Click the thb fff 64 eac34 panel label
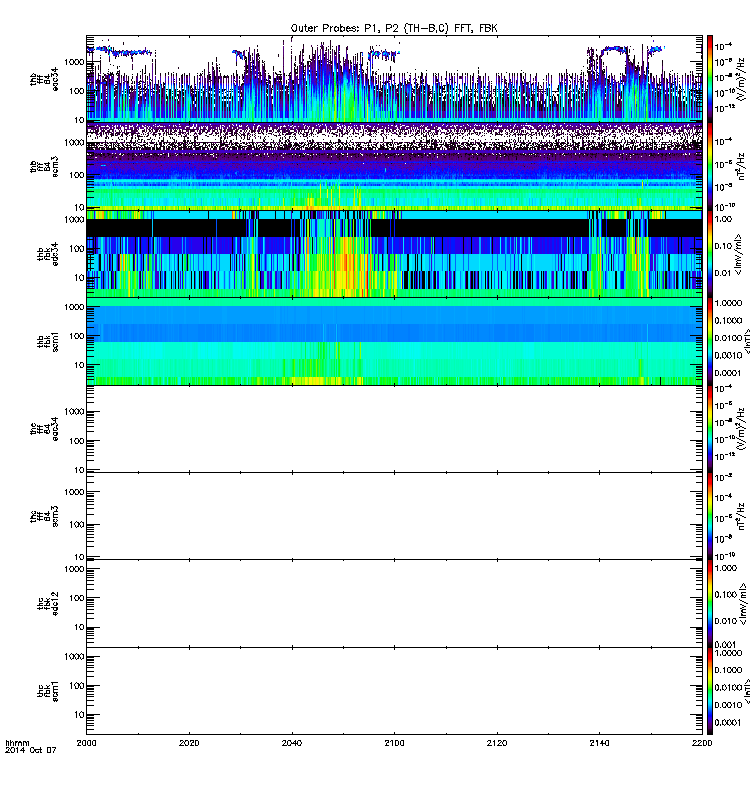This screenshot has height=800, width=750. 44,79
